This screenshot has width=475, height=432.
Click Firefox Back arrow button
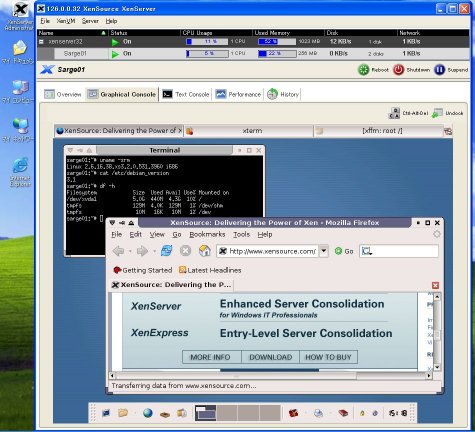pyautogui.click(x=119, y=251)
